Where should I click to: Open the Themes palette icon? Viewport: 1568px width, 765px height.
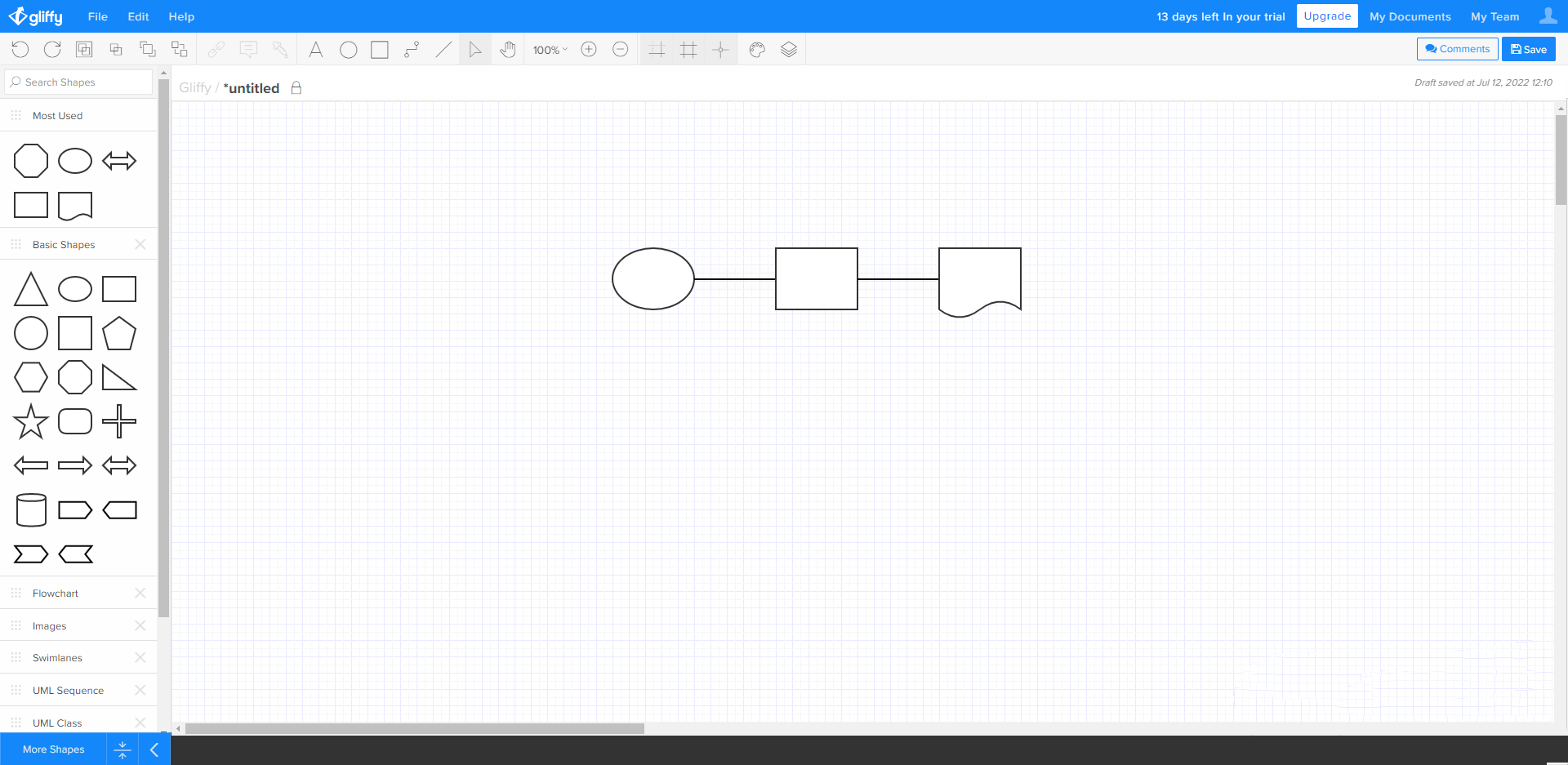click(x=757, y=50)
